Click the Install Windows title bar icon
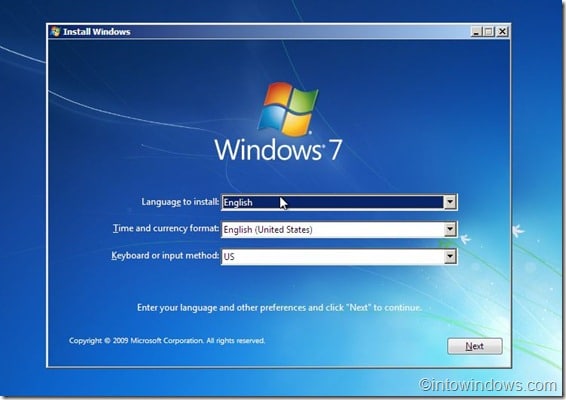 coord(55,32)
